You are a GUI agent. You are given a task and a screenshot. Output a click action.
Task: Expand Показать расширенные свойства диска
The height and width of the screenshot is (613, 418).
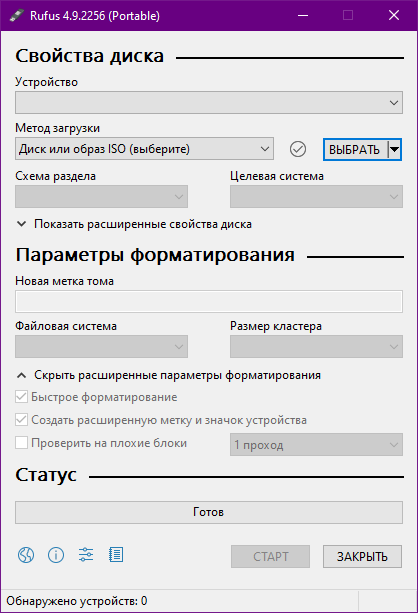pos(134,224)
